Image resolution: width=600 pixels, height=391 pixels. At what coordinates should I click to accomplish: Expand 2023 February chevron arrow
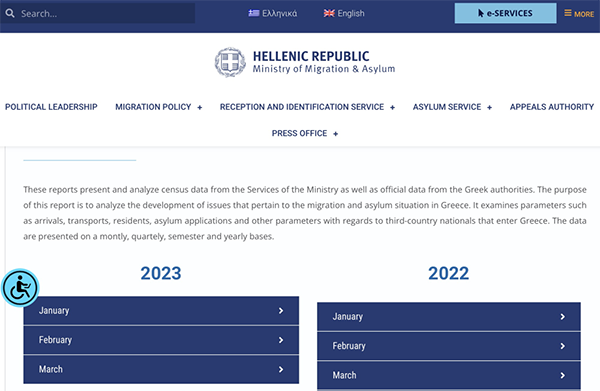[x=281, y=340]
